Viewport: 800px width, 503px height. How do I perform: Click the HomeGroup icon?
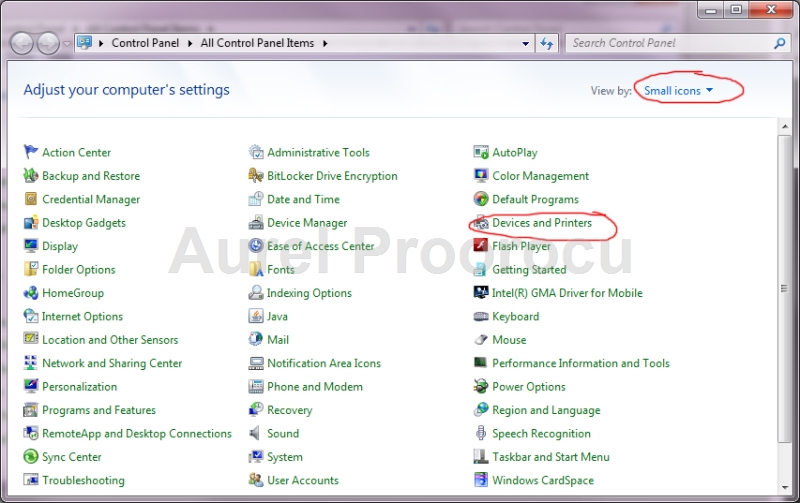31,292
